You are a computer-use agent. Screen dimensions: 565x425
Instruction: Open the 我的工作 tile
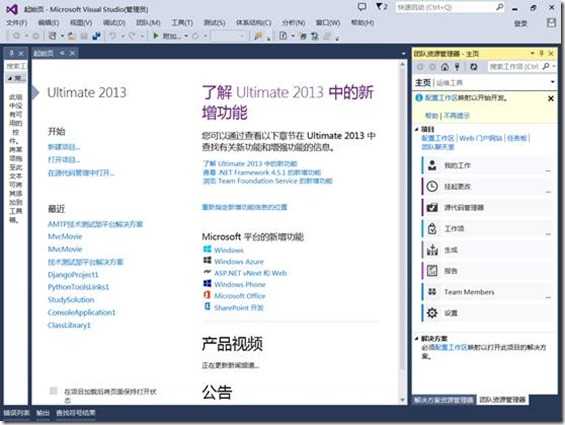click(486, 165)
